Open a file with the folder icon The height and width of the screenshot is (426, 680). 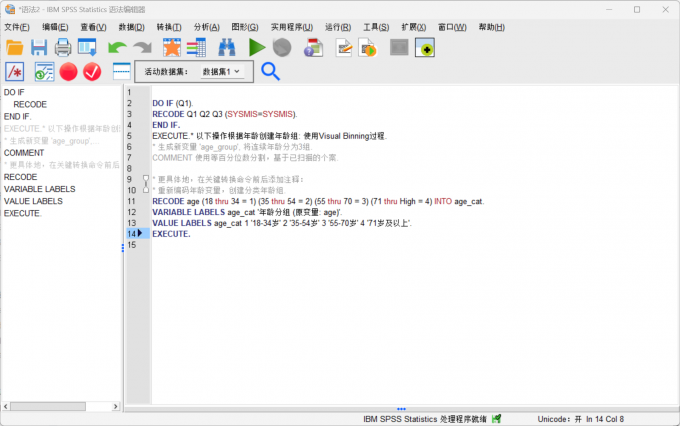coord(15,47)
